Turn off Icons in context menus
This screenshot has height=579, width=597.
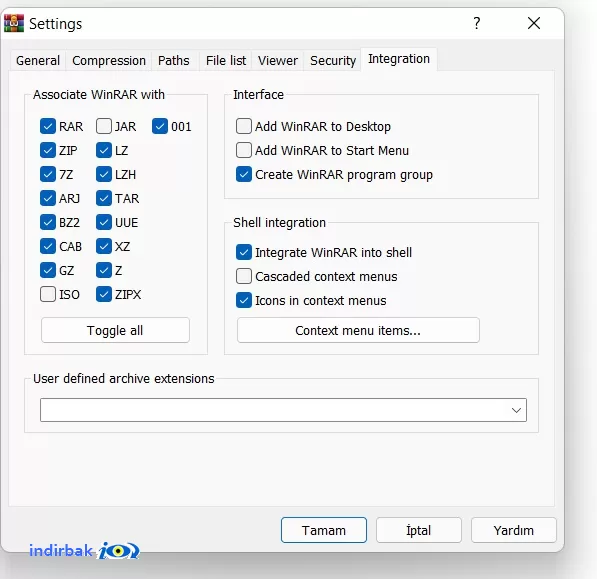(244, 300)
